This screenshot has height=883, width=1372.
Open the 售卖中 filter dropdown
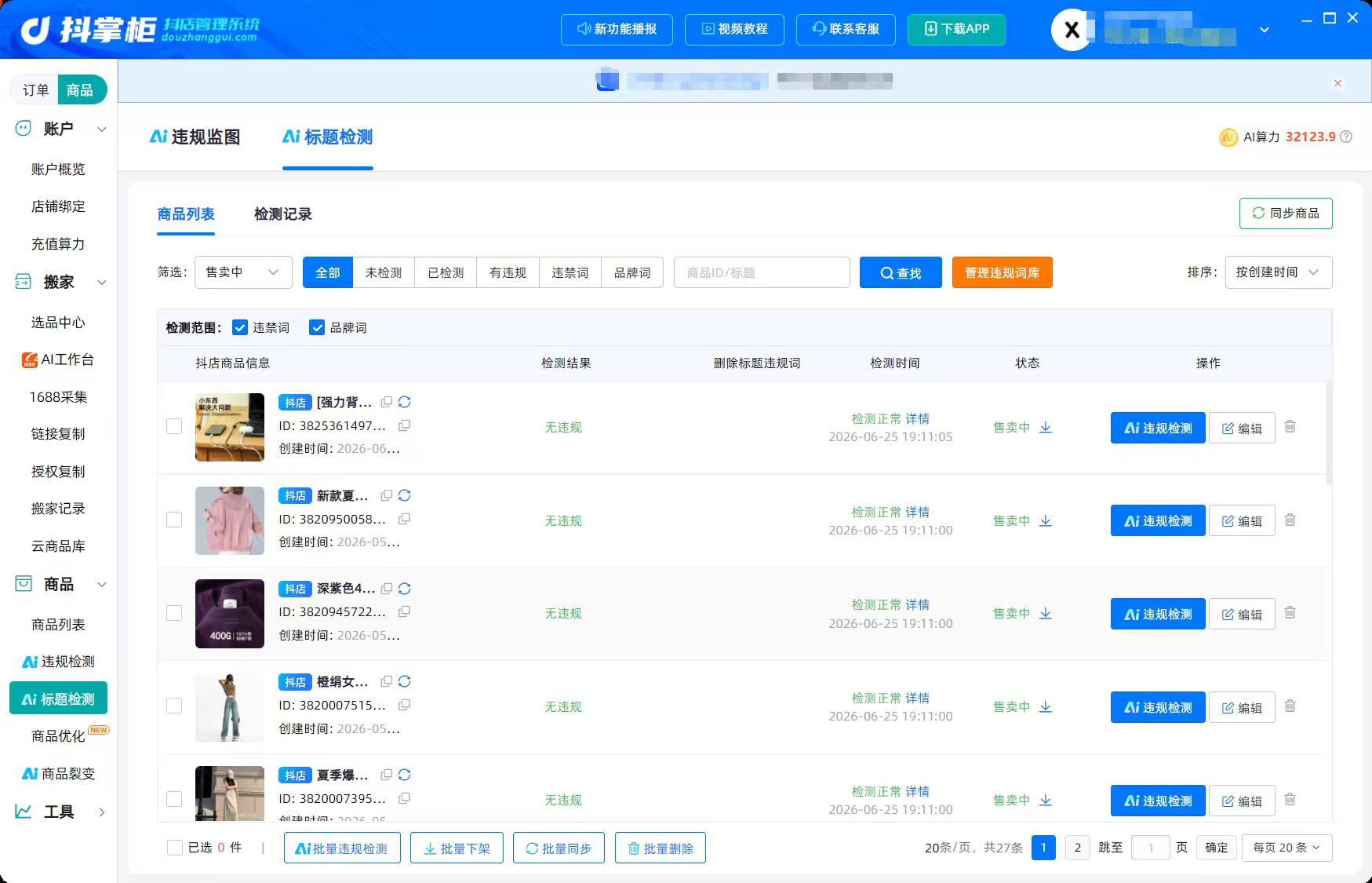click(243, 272)
